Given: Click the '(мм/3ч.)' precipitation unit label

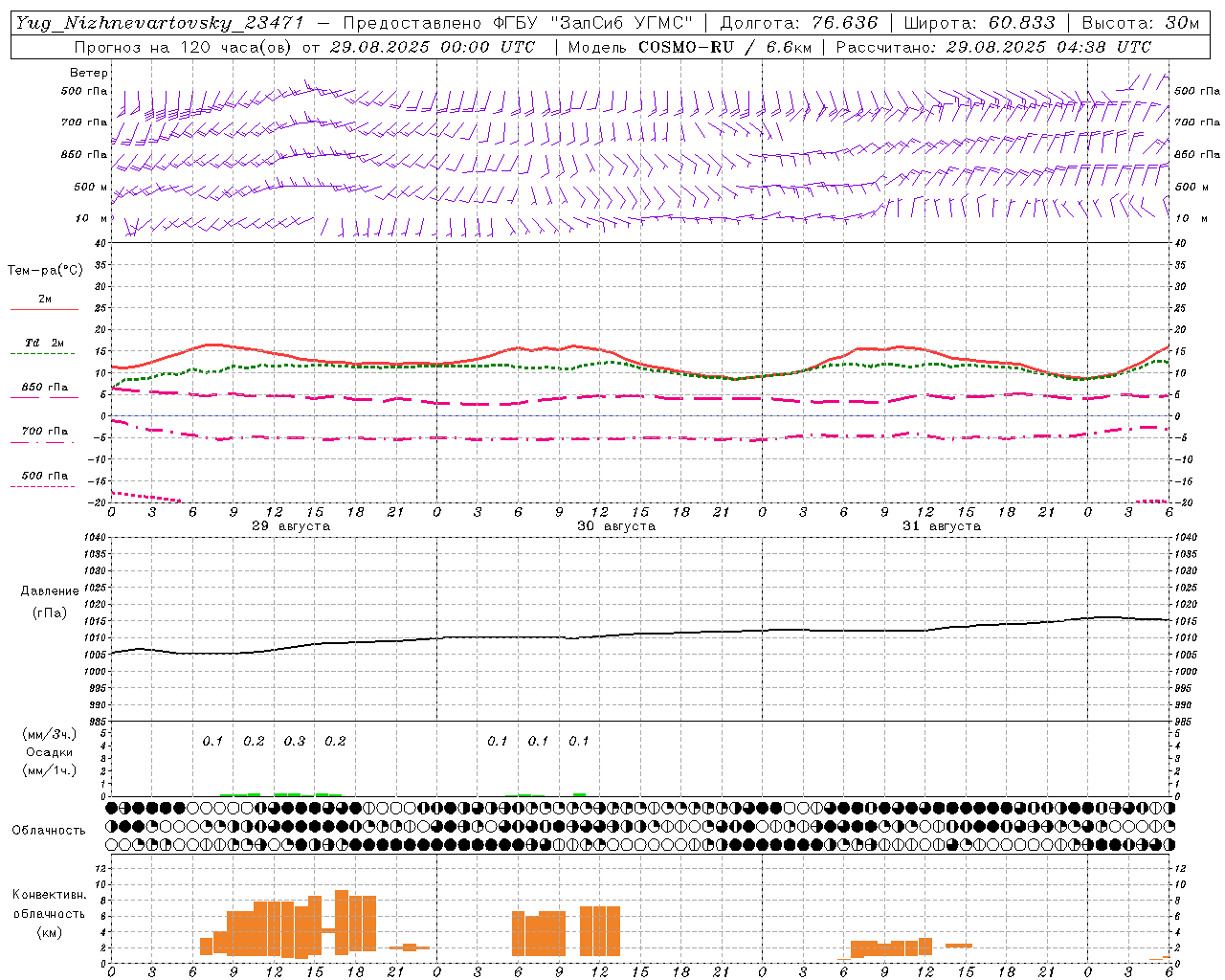Looking at the screenshot, I should (50, 734).
